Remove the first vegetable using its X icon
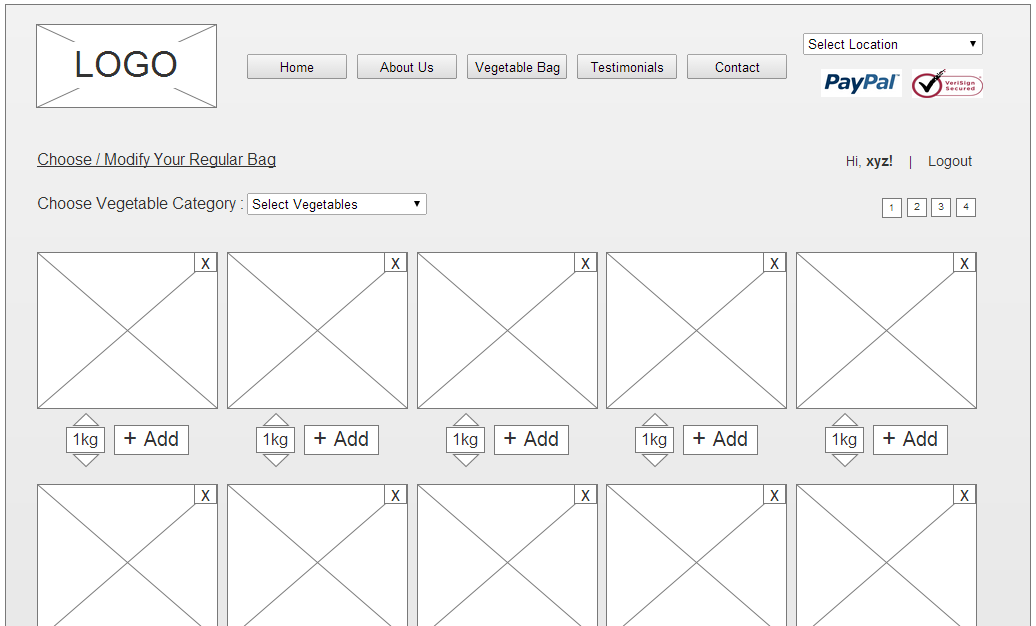The width and height of the screenshot is (1036, 626). coord(205,262)
